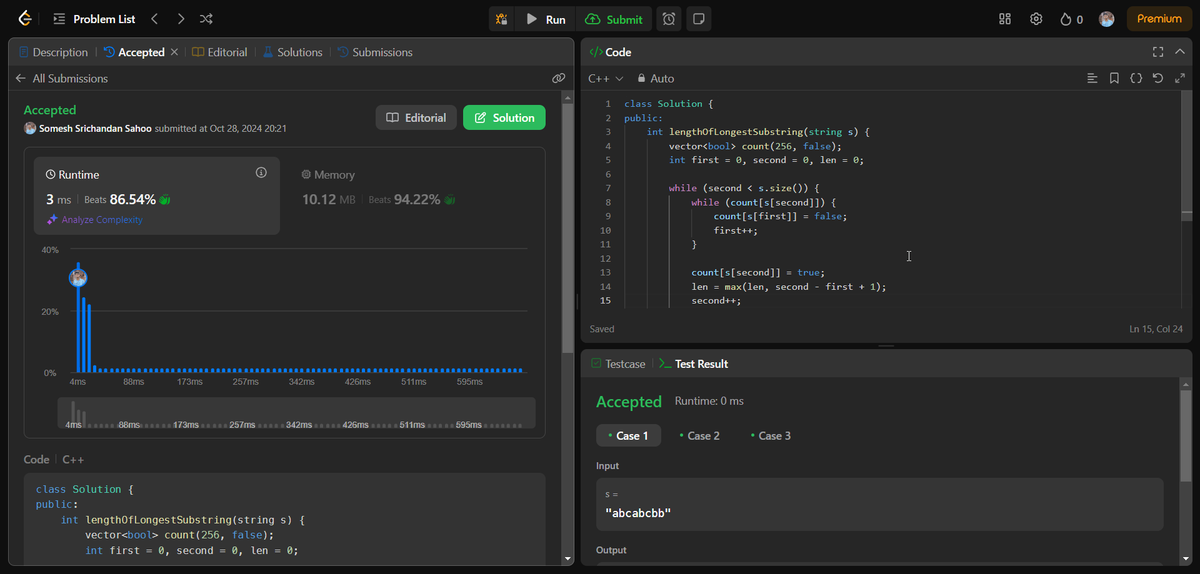Toggle fullscreen for Code panel

pyautogui.click(x=1158, y=52)
